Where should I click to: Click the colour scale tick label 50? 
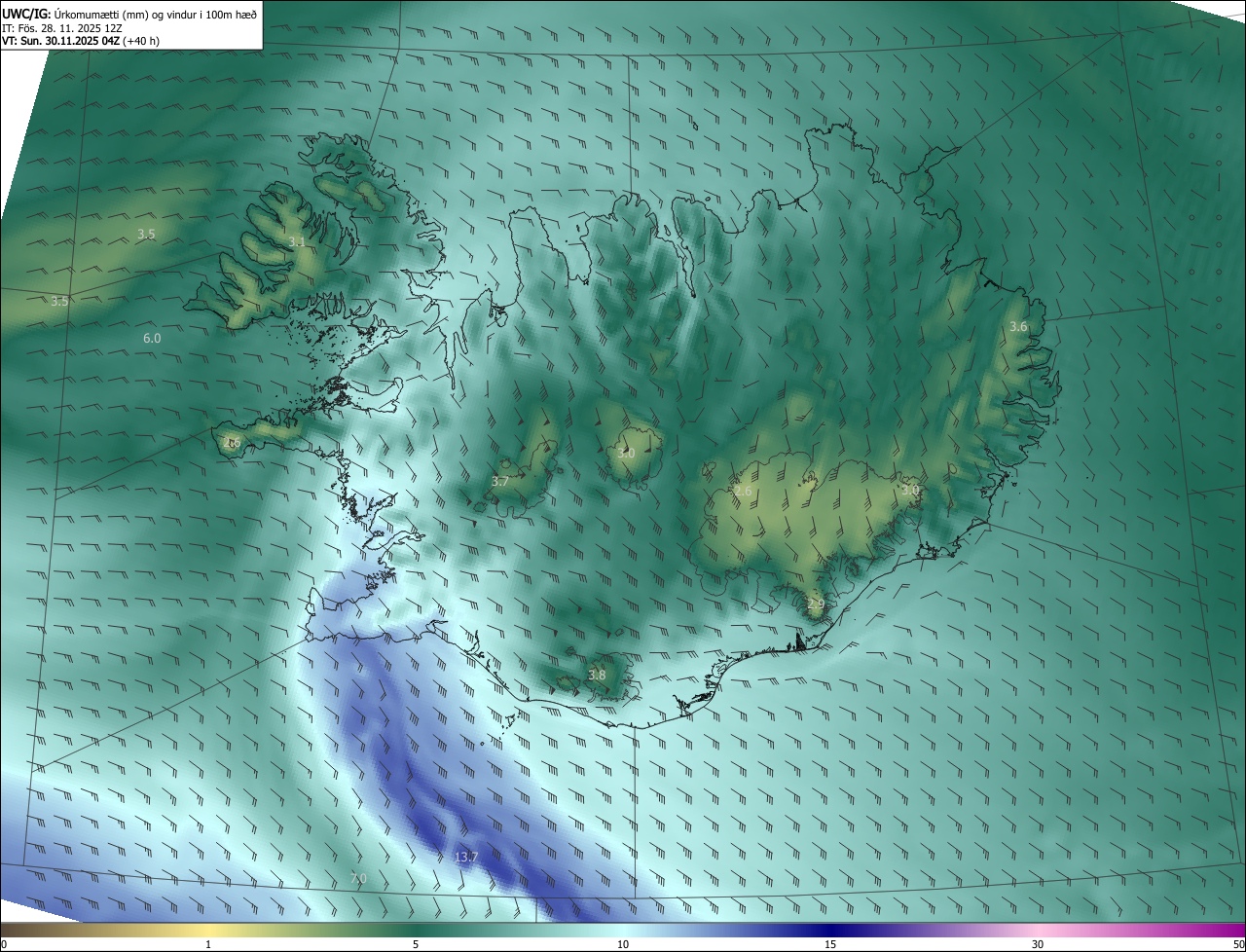[x=1238, y=945]
